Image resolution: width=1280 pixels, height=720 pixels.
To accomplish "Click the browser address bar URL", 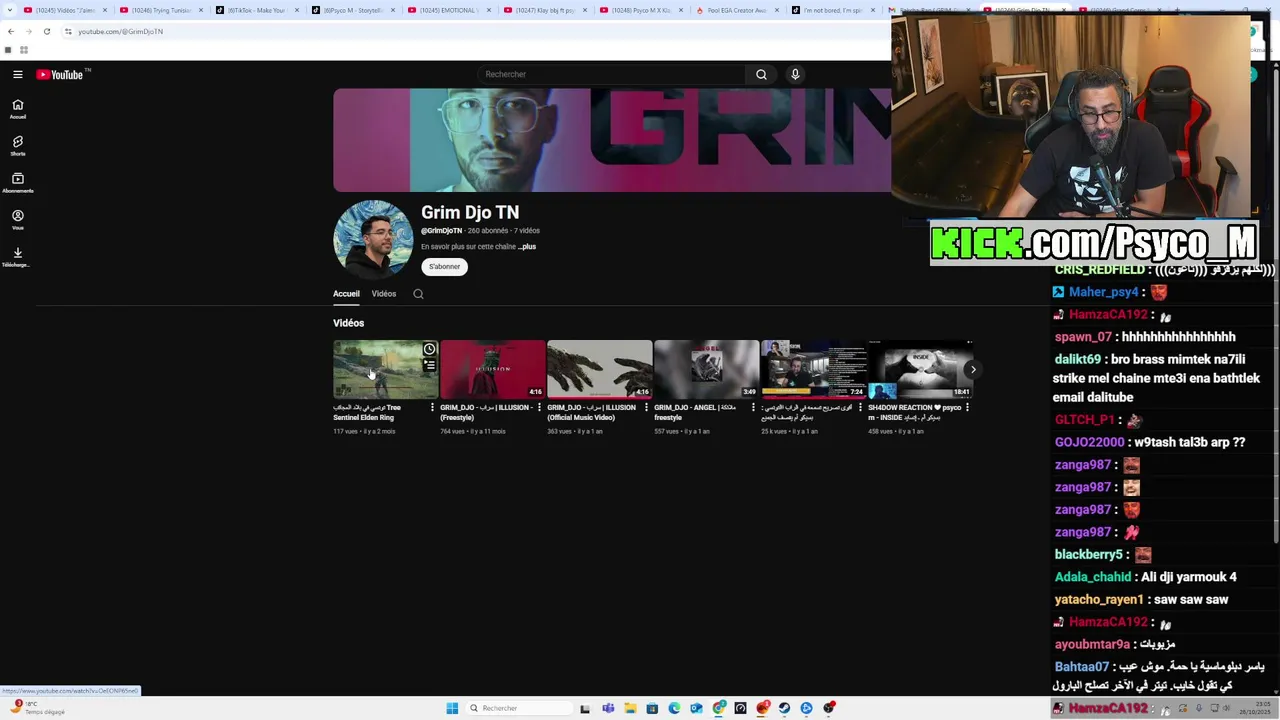I will tap(121, 31).
